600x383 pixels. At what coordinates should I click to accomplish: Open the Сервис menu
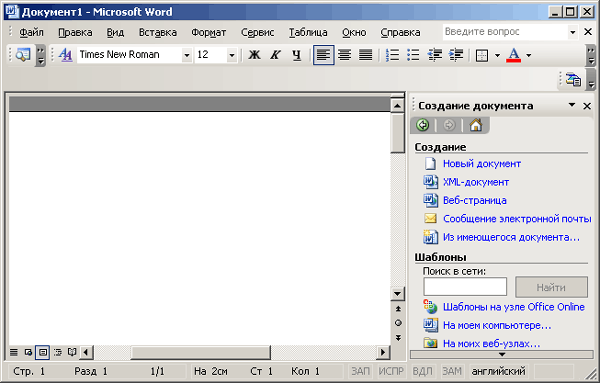click(258, 33)
